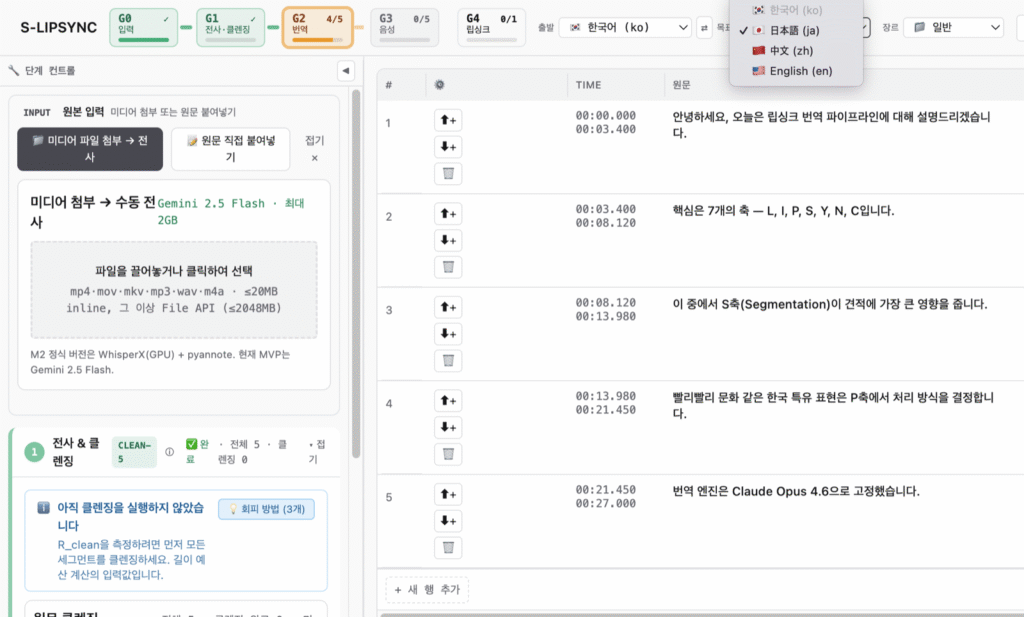Insert a row below row 2
Screen dimensions: 1024x617
[x=448, y=240]
